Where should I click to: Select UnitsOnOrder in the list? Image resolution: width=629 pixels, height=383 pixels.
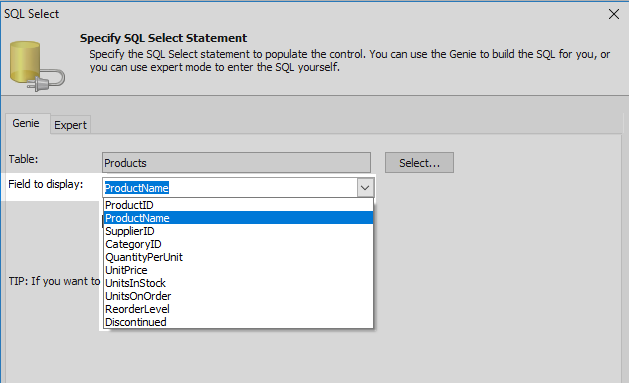coord(238,296)
